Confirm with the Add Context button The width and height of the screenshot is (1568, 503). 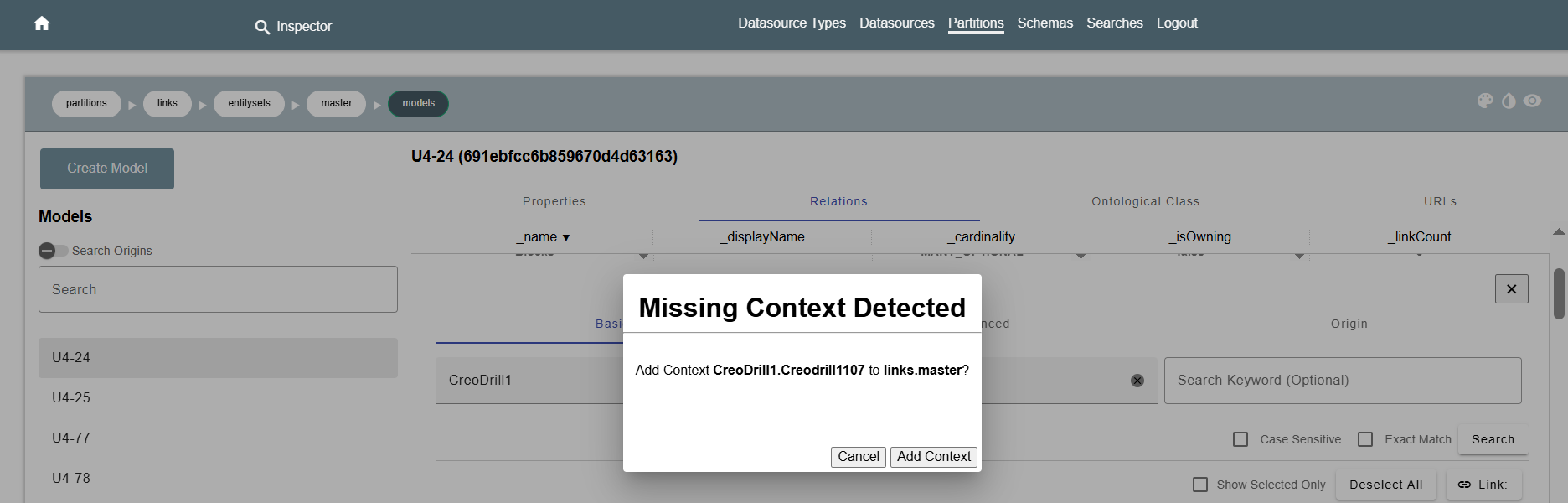(x=933, y=457)
